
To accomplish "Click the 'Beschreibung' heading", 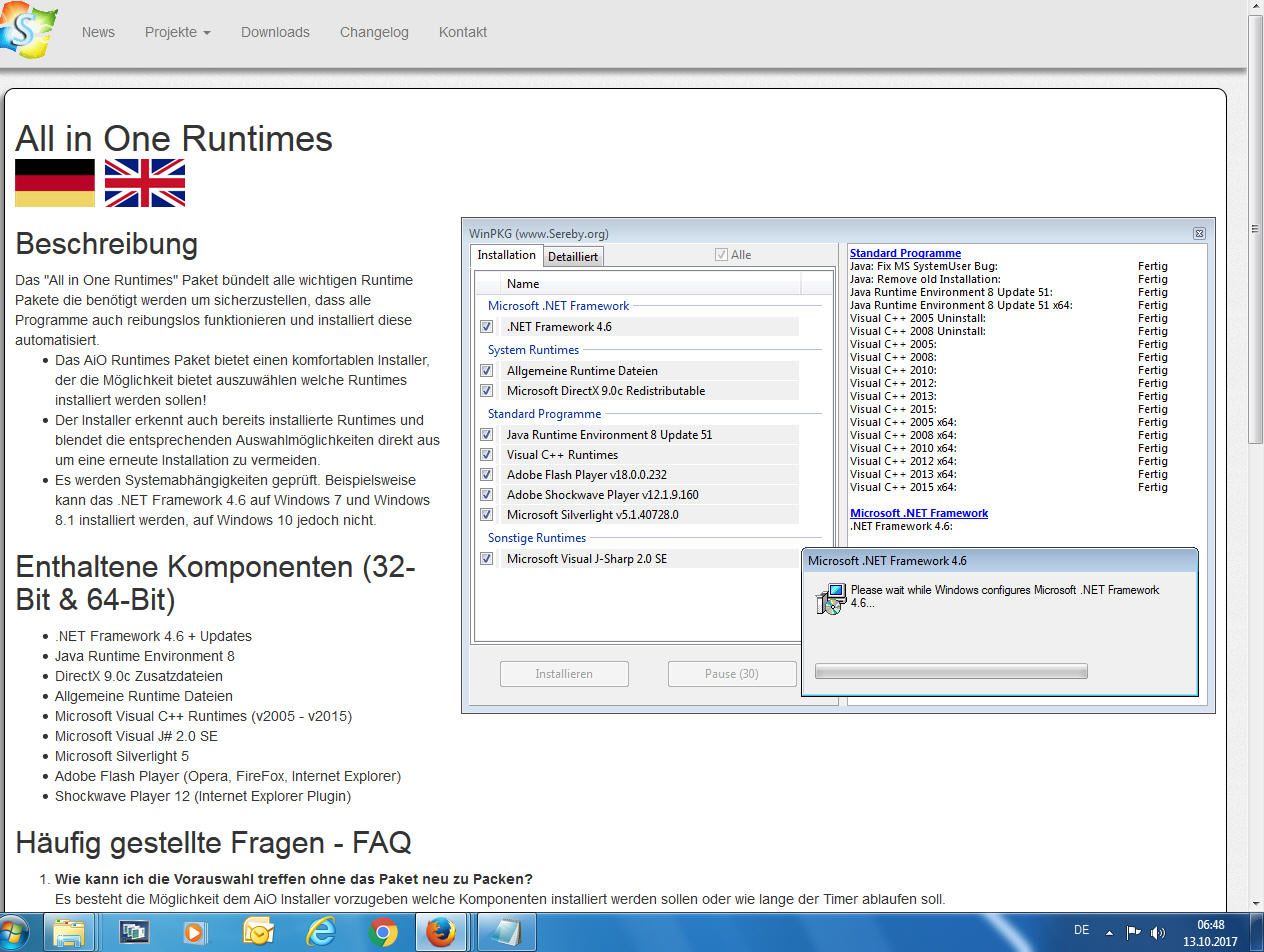I will click(107, 244).
